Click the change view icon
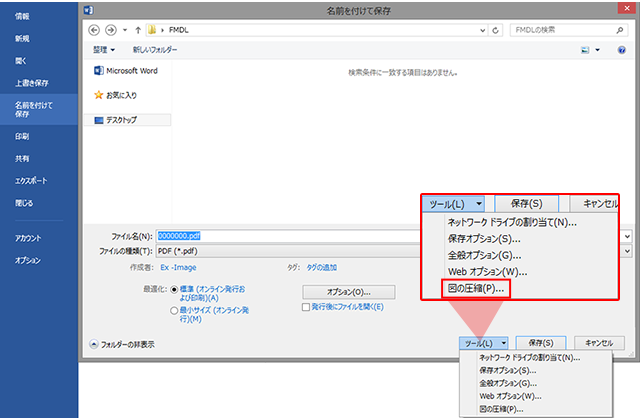Viewport: 640px width, 420px height. [x=585, y=49]
